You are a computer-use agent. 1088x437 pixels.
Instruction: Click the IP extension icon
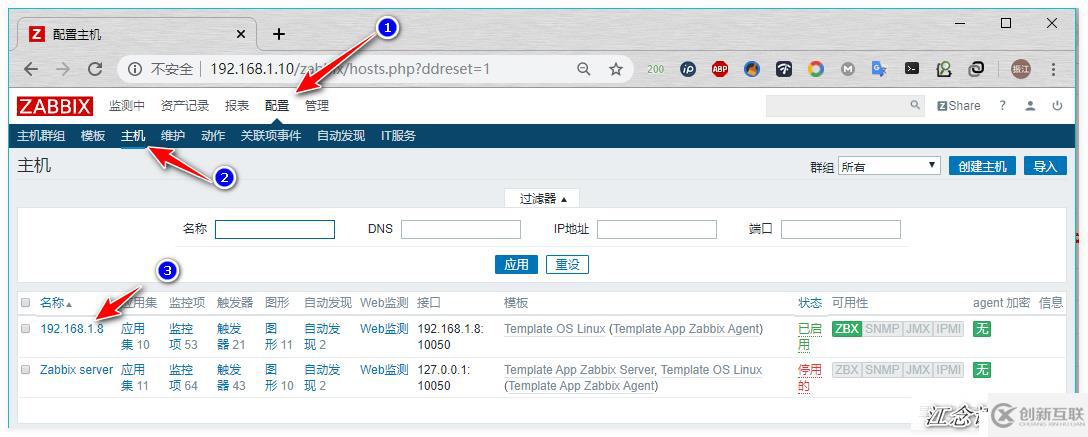(x=688, y=69)
